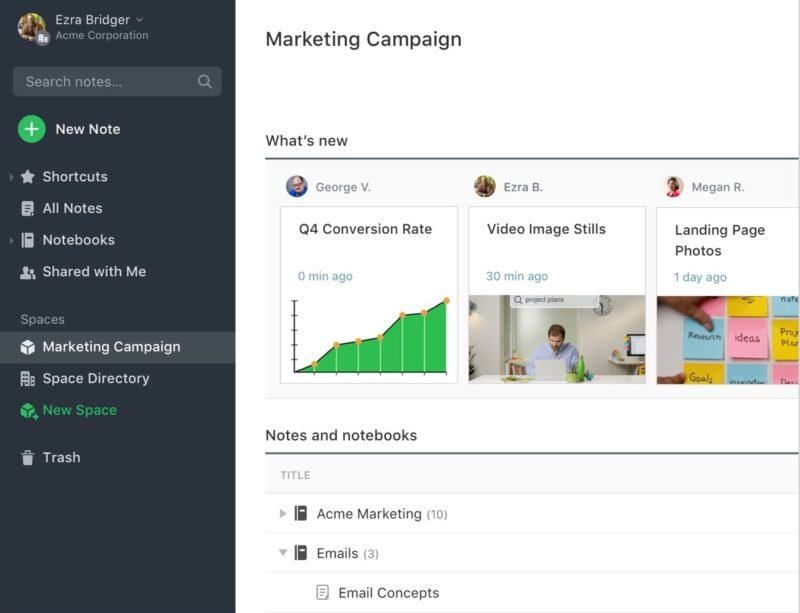The height and width of the screenshot is (613, 800).
Task: Click the All Notes page icon
Action: (28, 209)
